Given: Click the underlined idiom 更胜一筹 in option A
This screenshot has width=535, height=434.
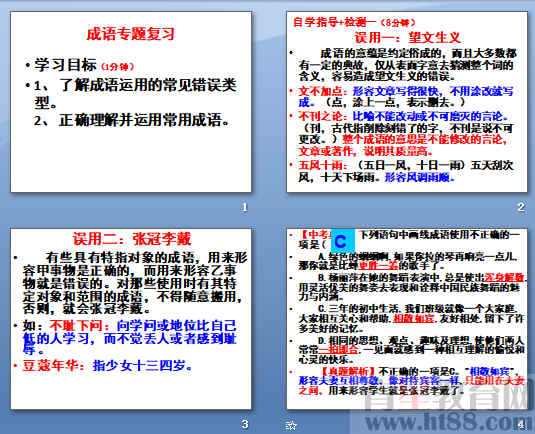Looking at the screenshot, I should click(378, 265).
